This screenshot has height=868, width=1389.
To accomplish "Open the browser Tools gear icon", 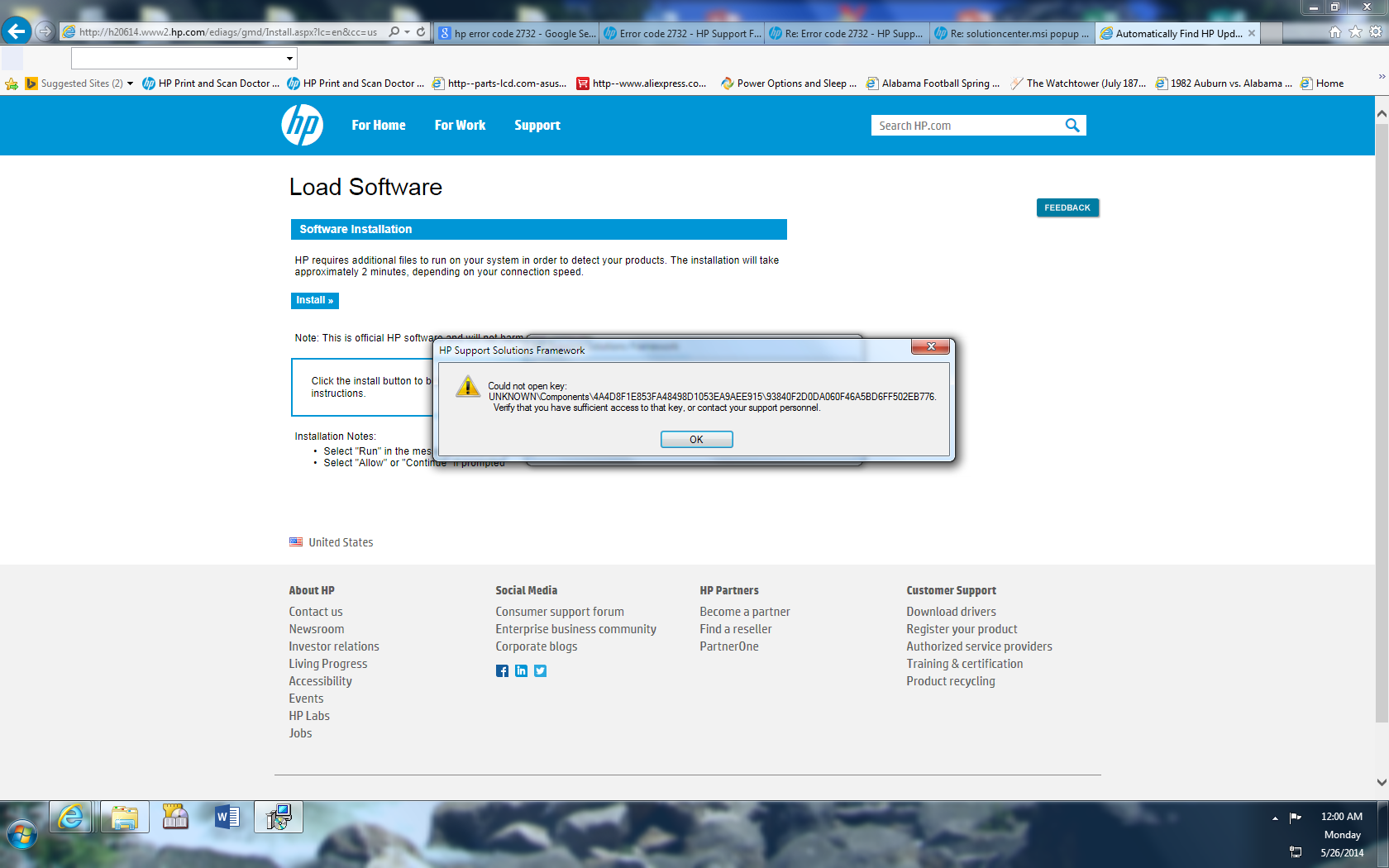I will [x=1376, y=32].
